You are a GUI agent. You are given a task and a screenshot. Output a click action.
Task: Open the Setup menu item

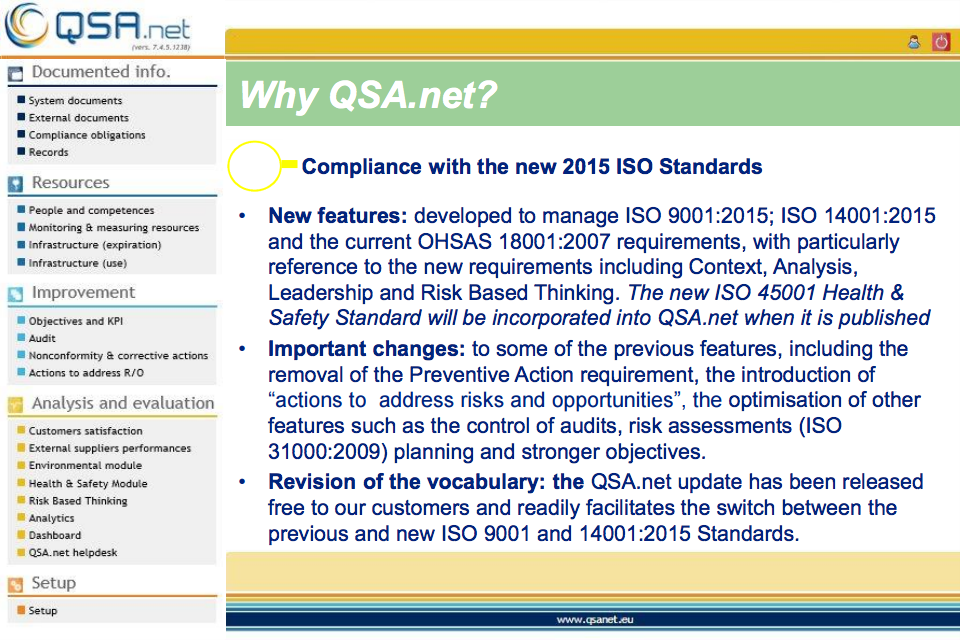pos(43,611)
